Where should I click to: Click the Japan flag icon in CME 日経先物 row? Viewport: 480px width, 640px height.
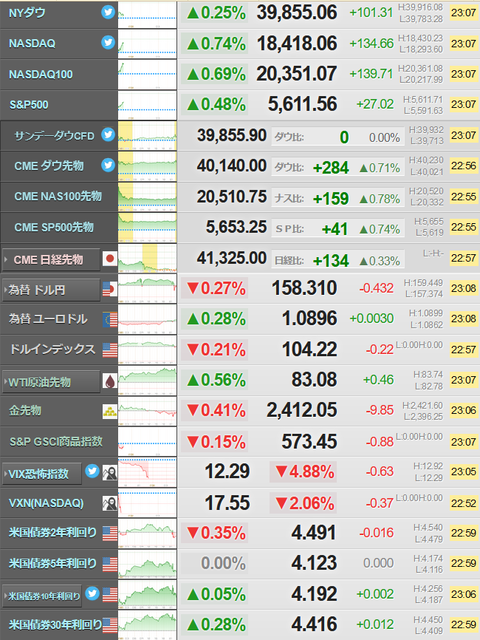[x=110, y=259]
